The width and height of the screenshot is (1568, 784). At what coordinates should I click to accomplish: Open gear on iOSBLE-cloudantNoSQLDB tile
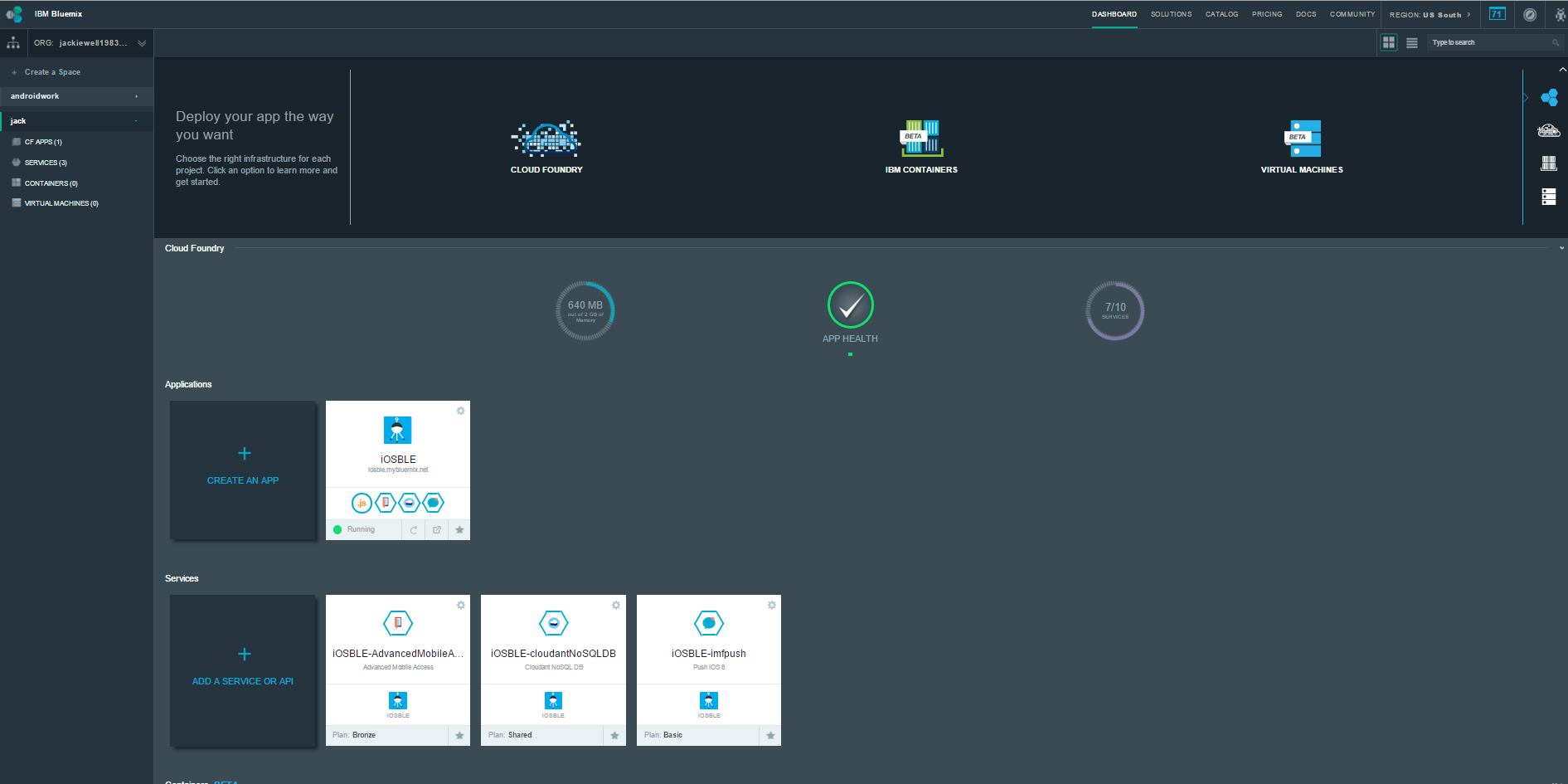click(x=615, y=605)
